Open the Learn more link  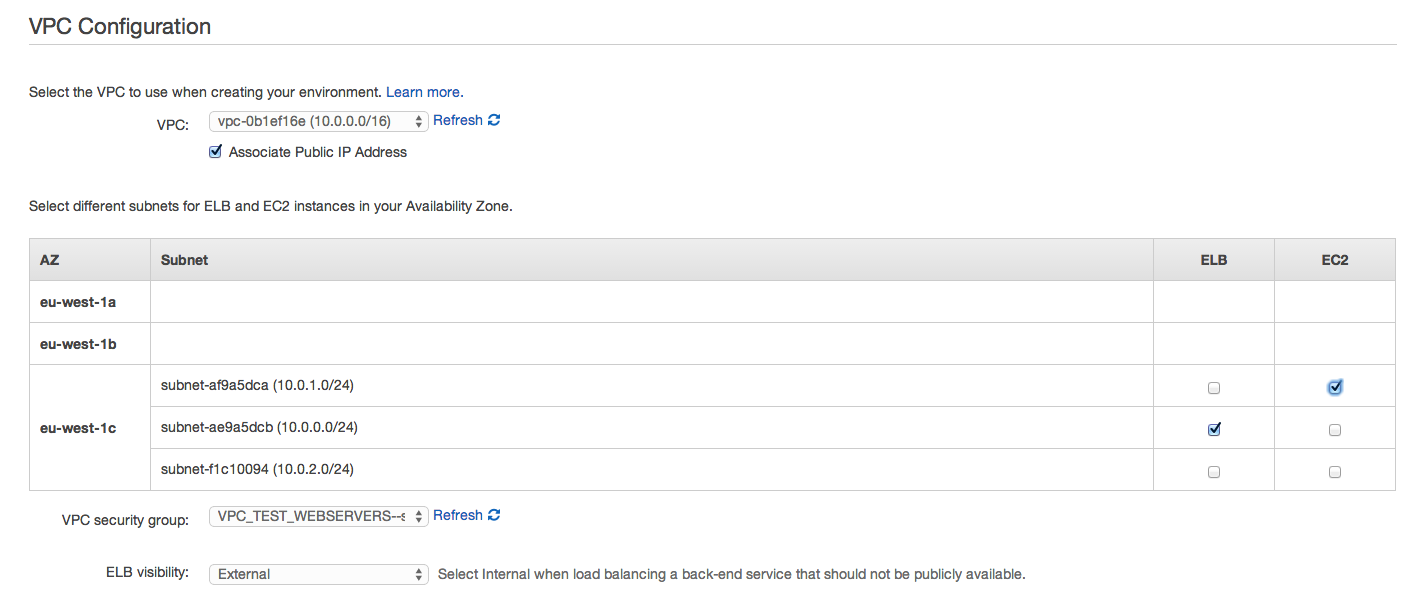(x=423, y=92)
